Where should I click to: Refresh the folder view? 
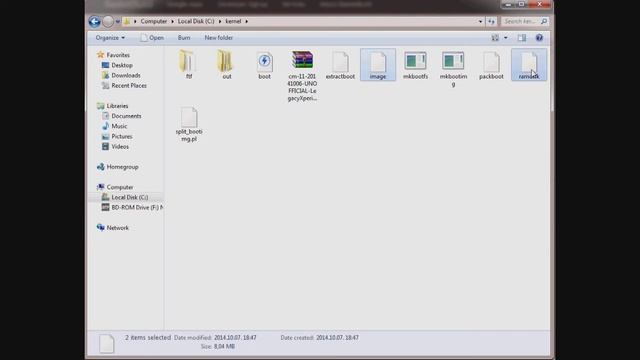coord(491,21)
